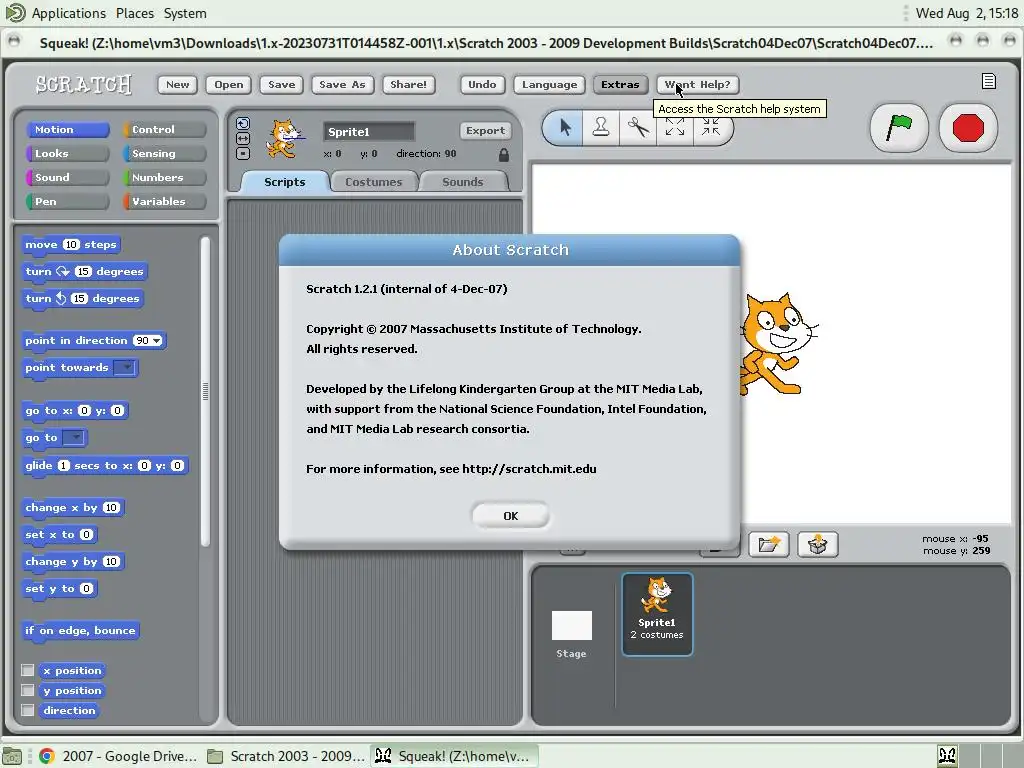Switch to the Sounds tab
This screenshot has width=1024, height=768.
(x=462, y=182)
